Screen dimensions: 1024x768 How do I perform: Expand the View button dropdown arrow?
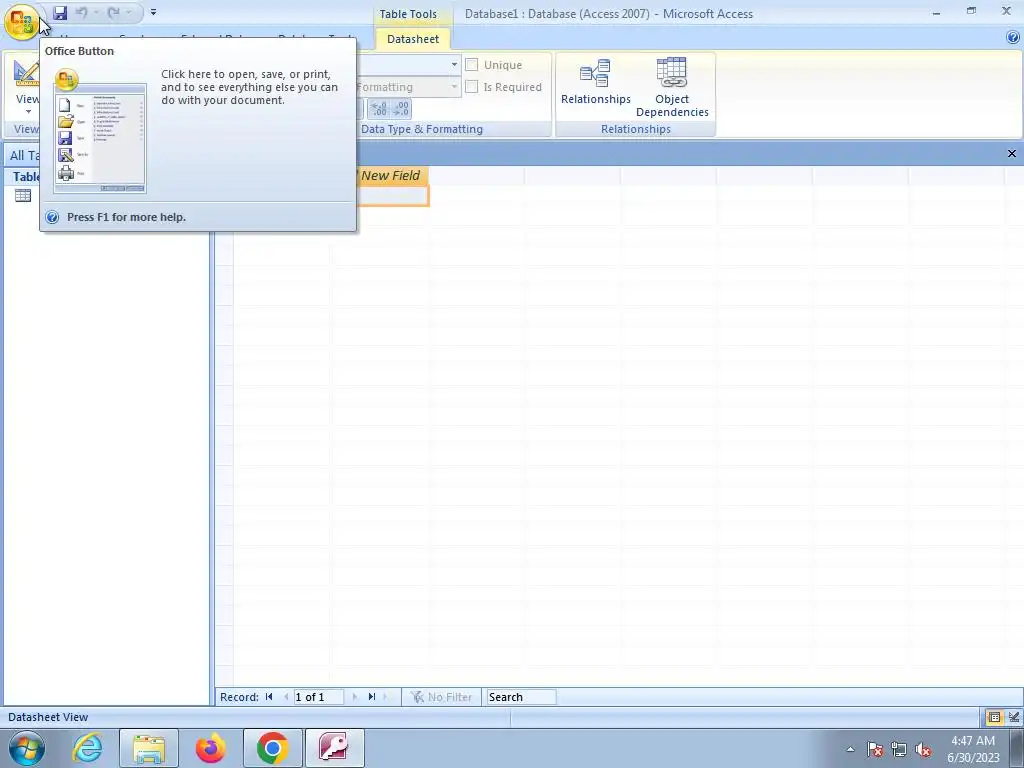pos(28,112)
